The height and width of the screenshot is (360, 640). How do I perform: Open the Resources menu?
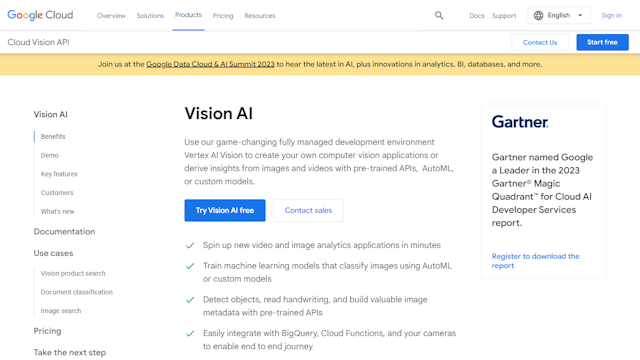pyautogui.click(x=260, y=16)
